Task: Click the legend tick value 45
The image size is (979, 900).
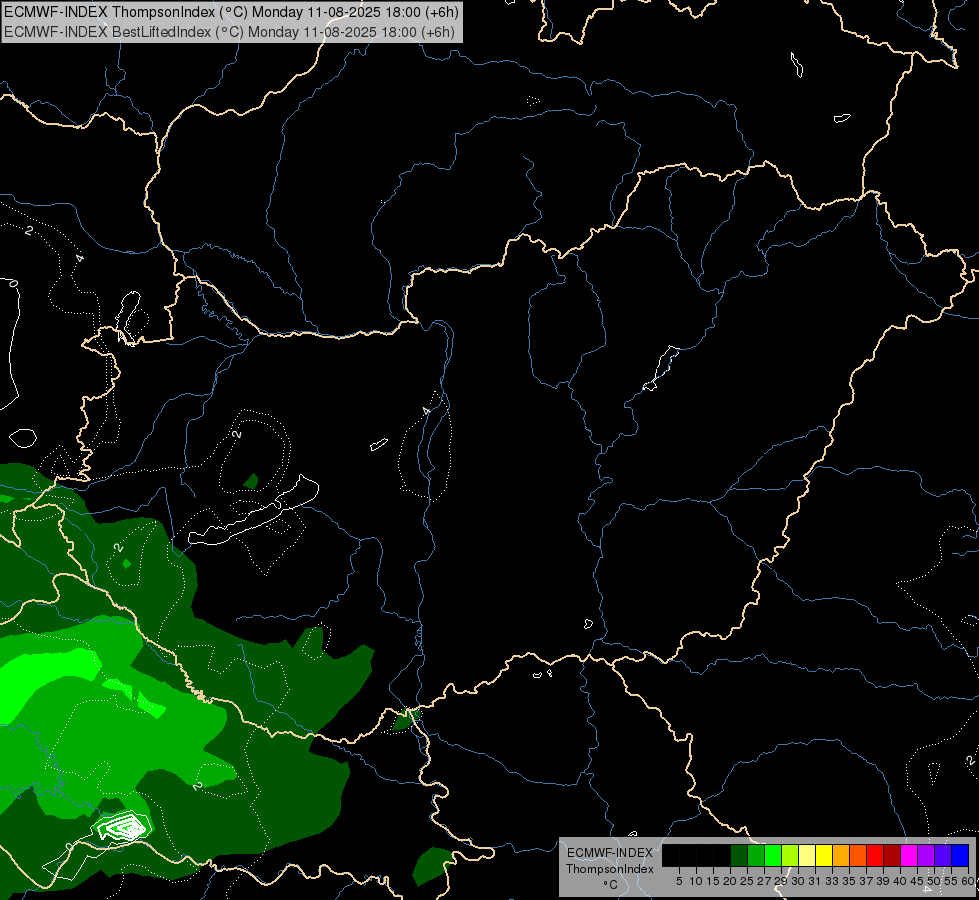Action: point(917,881)
